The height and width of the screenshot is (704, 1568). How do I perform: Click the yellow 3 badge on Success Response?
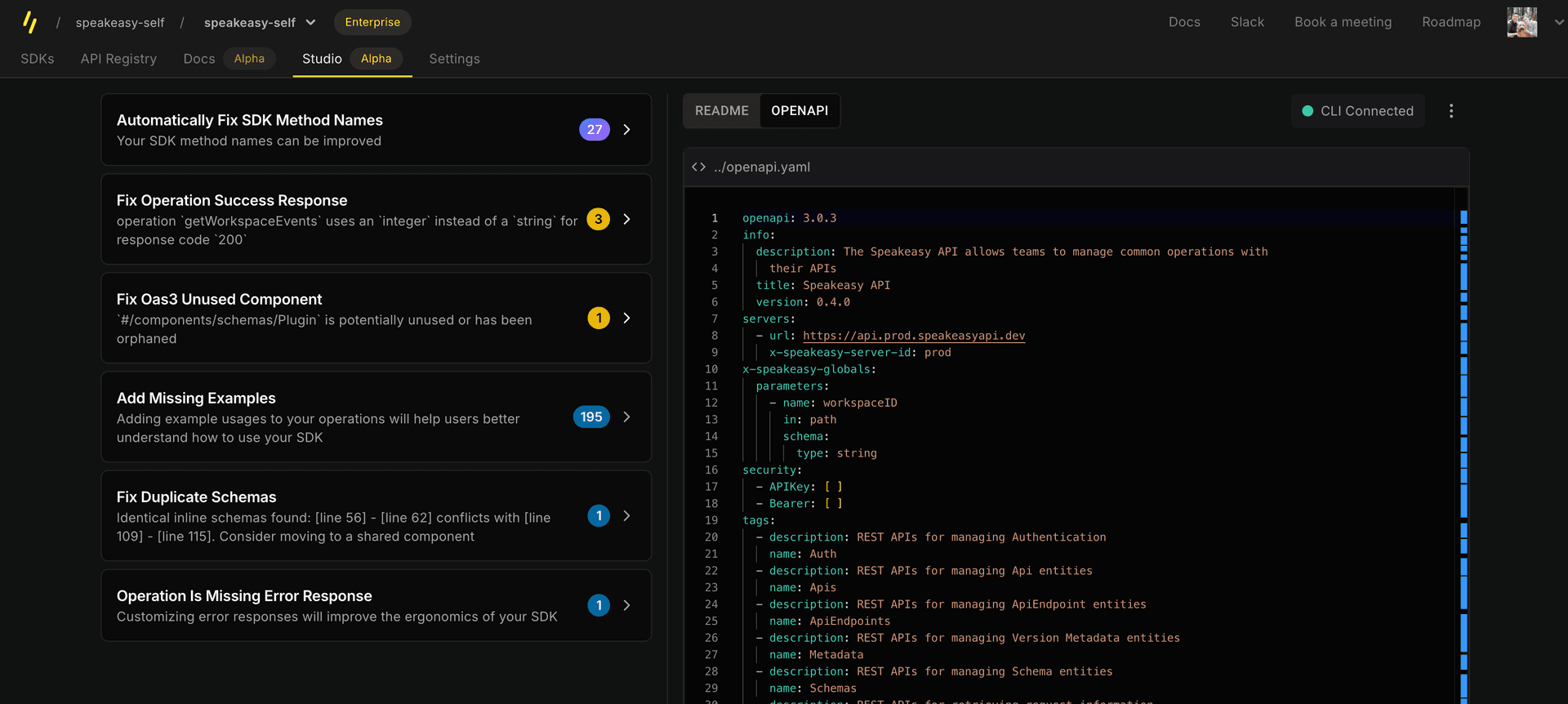tap(598, 219)
